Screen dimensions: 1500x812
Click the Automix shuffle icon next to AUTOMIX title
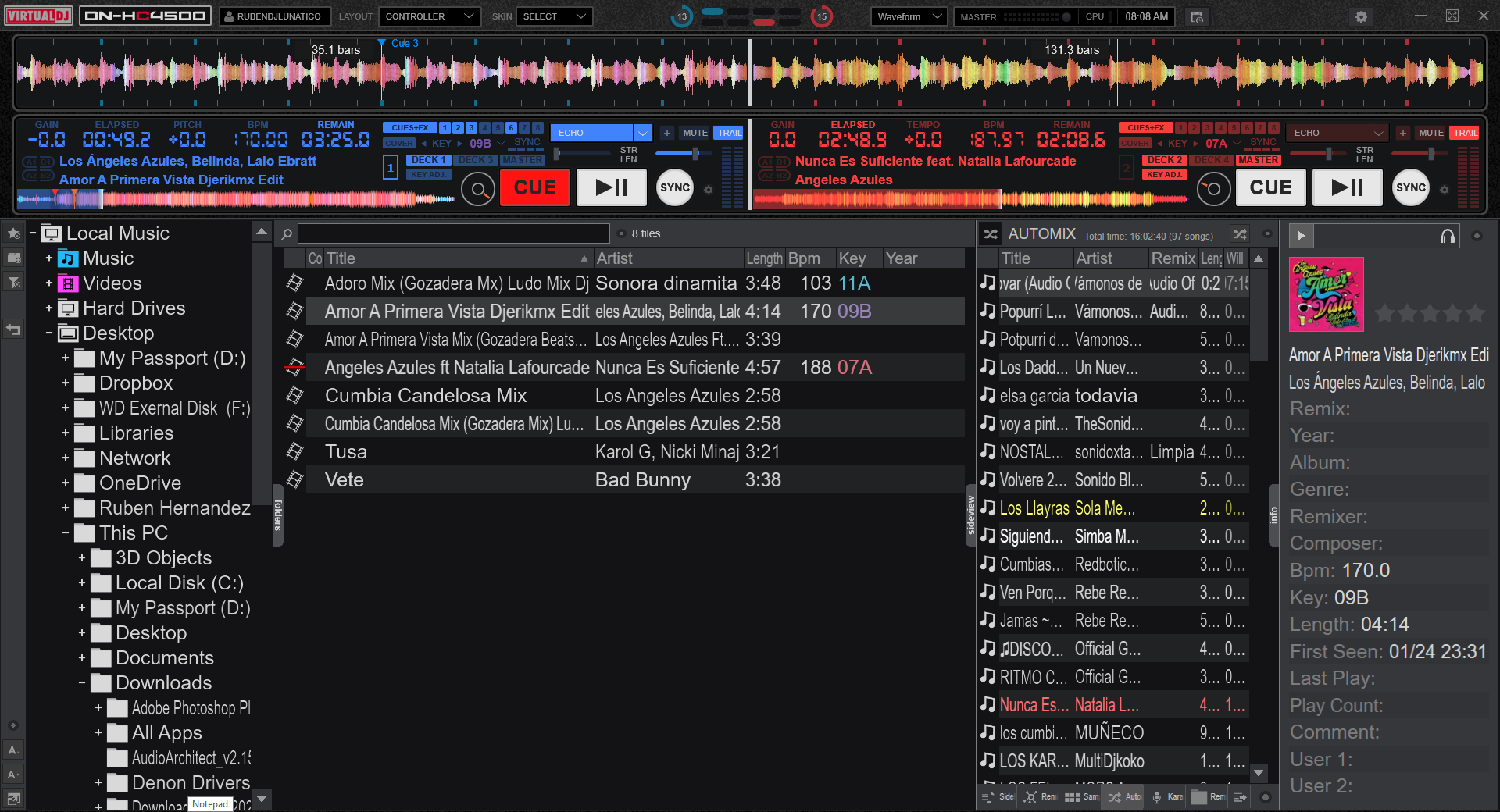click(991, 233)
